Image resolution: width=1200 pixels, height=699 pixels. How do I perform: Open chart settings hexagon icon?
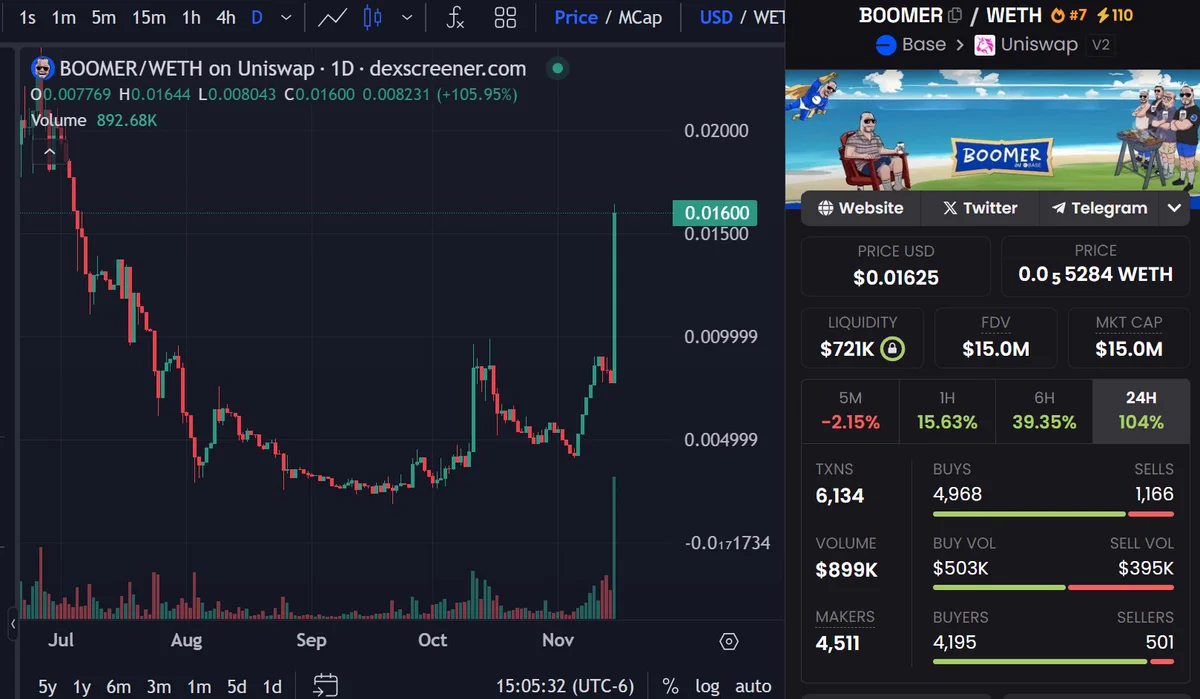729,641
